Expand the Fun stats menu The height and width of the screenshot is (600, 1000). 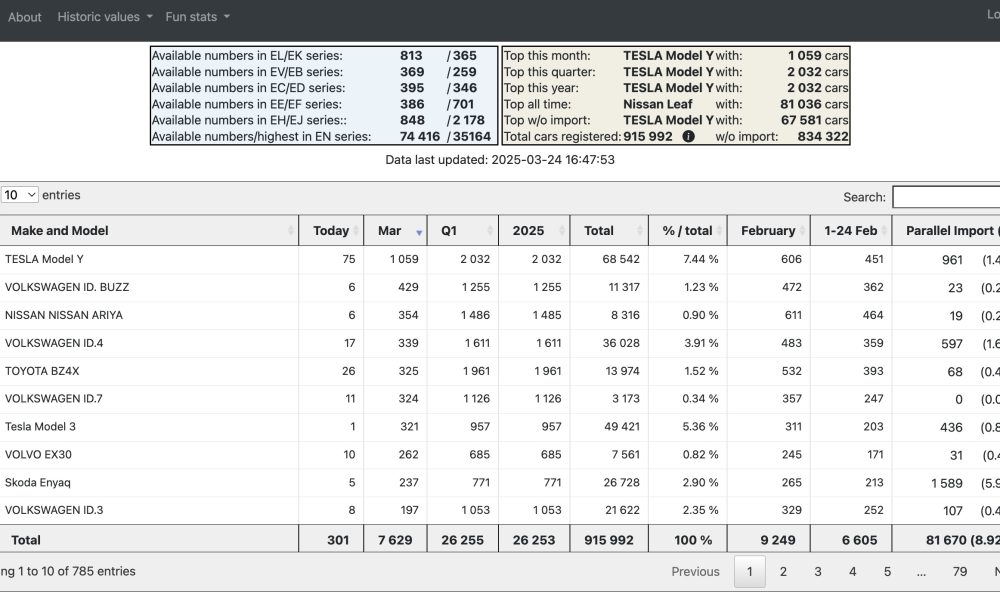click(197, 17)
